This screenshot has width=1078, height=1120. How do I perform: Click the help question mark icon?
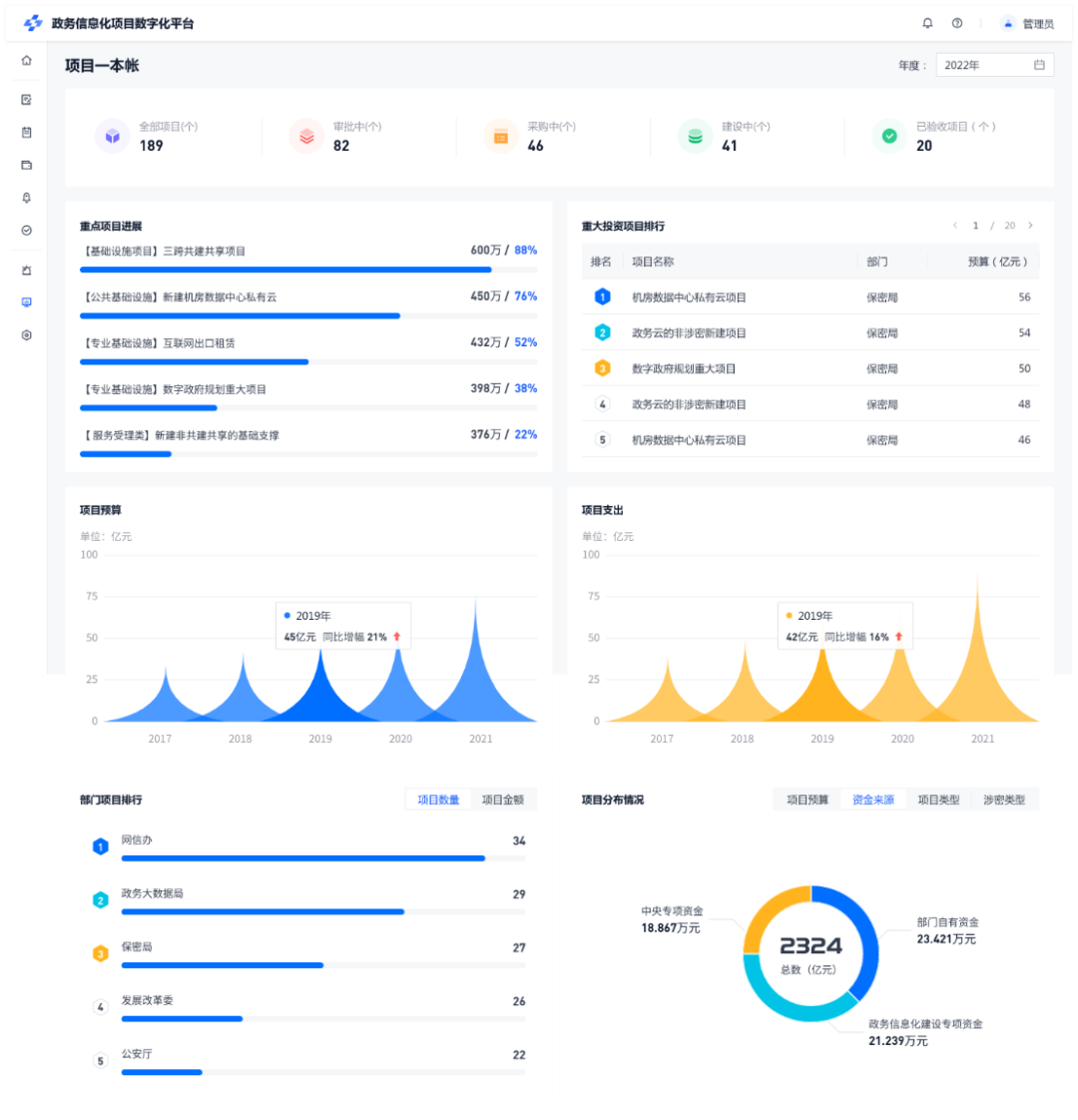pos(957,23)
